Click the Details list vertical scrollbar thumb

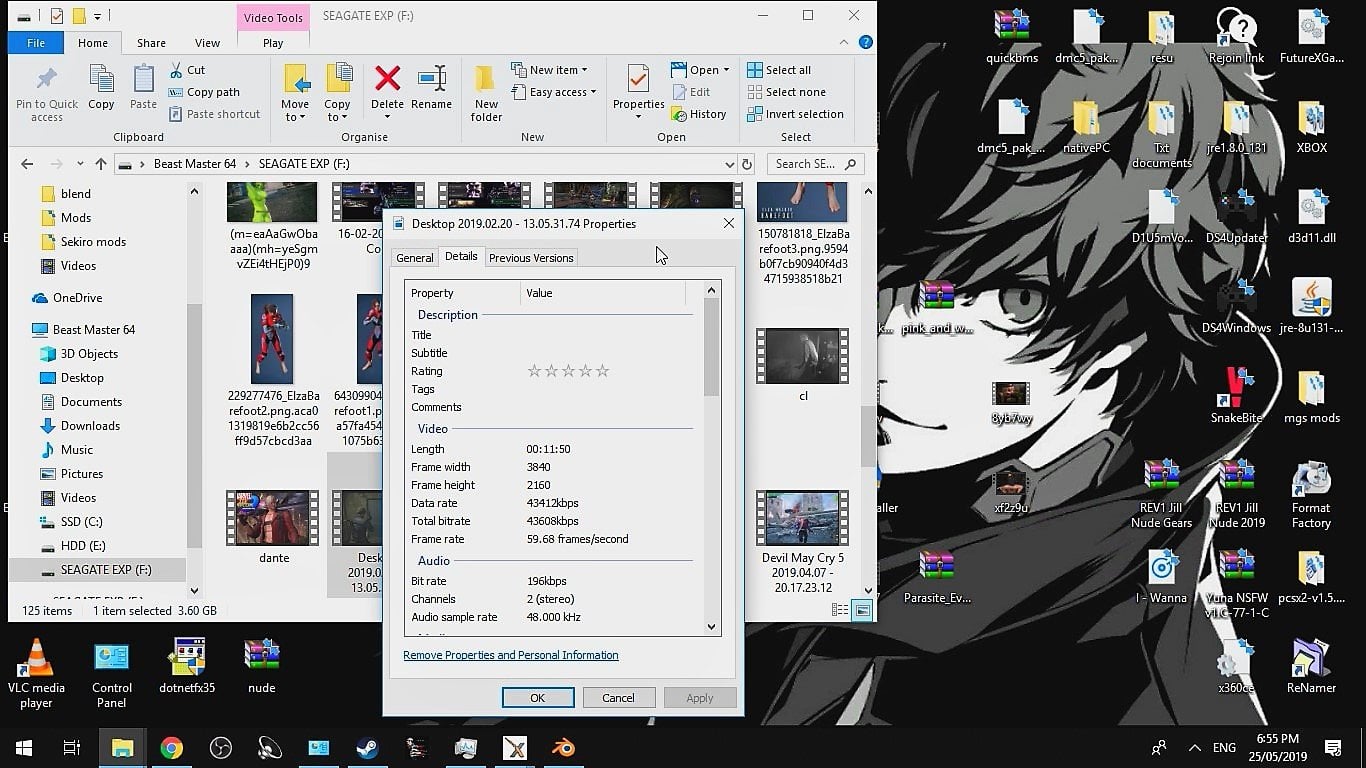click(x=712, y=346)
